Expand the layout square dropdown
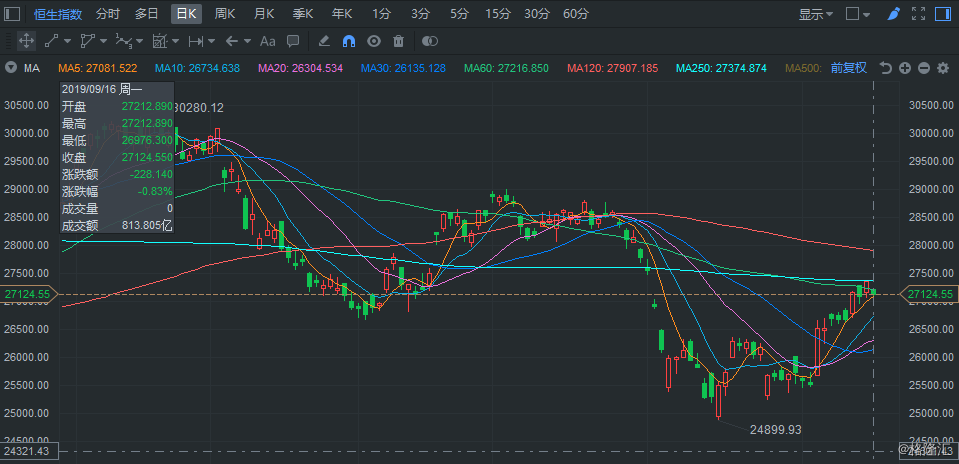Viewport: 959px width, 464px height. tap(858, 14)
